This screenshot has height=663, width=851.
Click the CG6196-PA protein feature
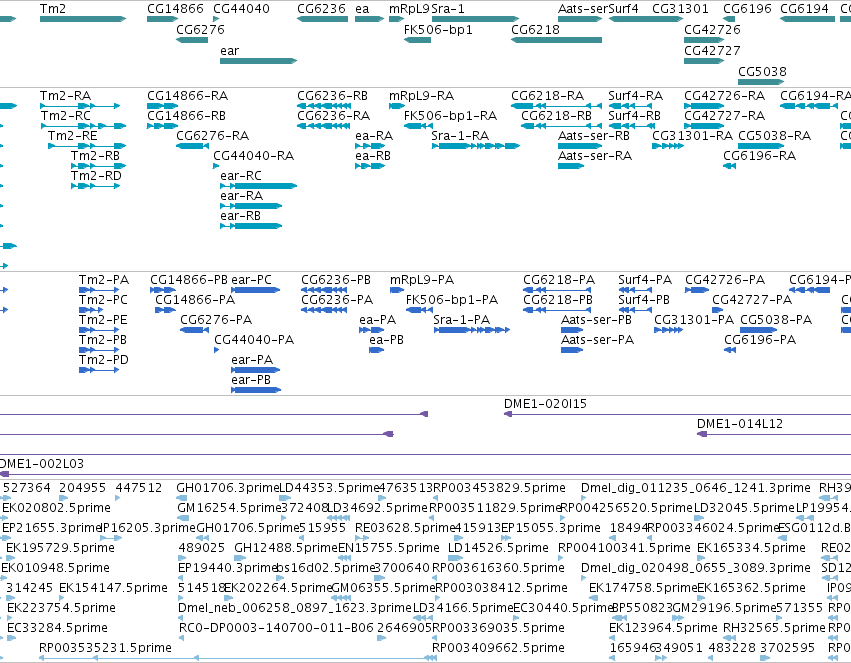pos(730,350)
